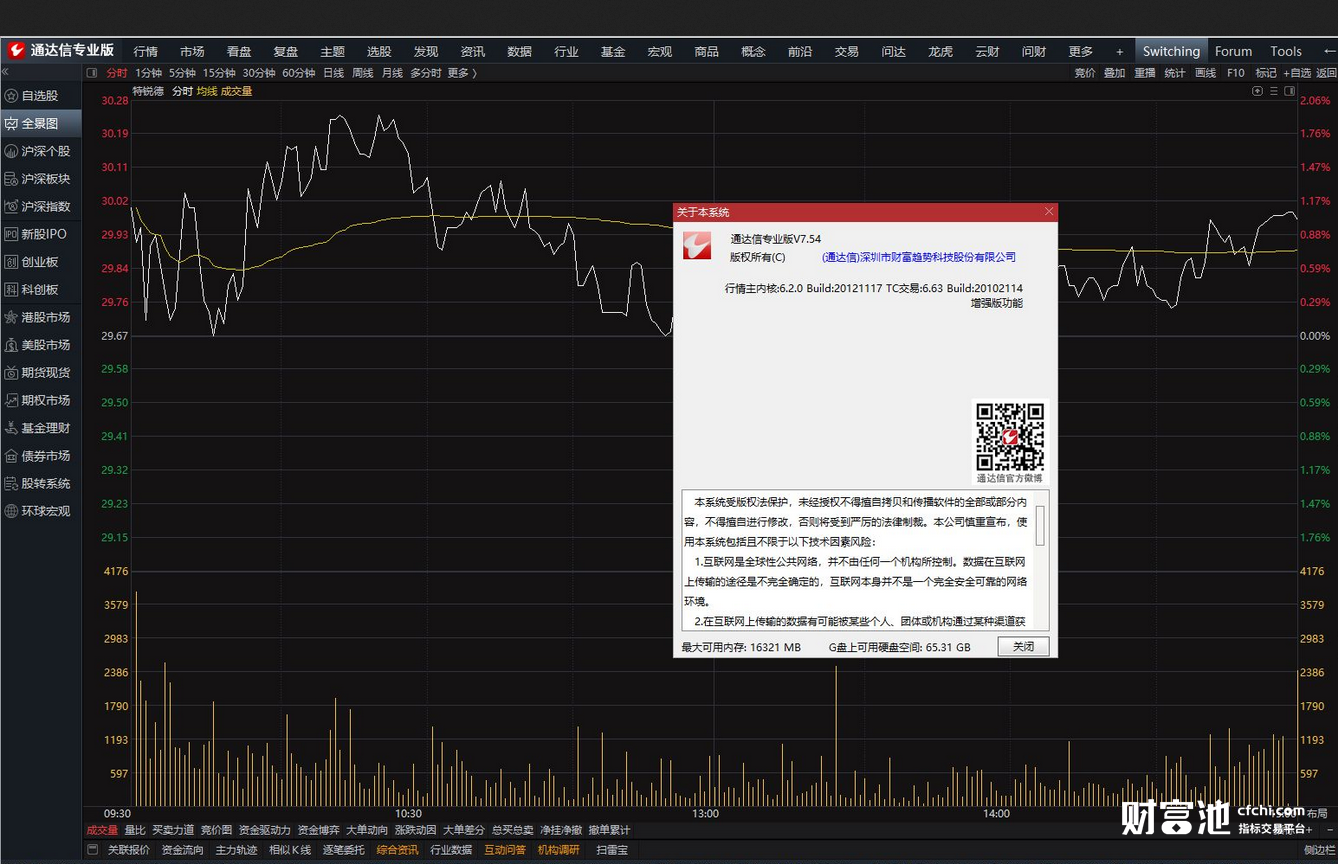This screenshot has height=864, width=1338.
Task: Open 新股IPO sidebar icon
Action: 11,234
